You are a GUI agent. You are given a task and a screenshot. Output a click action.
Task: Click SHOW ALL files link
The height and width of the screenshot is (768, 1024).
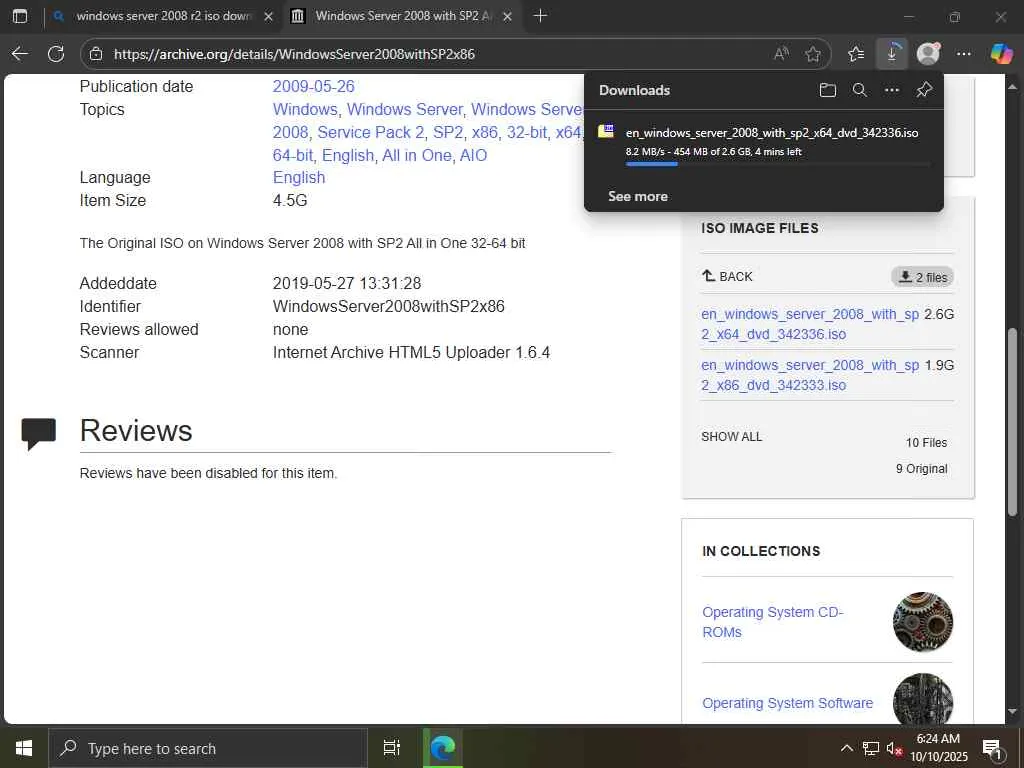731,436
